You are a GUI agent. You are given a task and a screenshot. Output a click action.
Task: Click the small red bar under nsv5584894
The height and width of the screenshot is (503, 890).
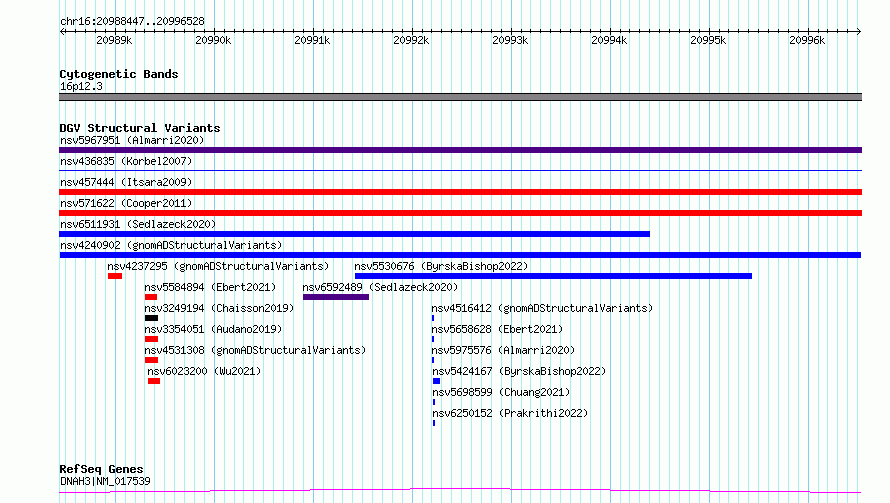click(151, 297)
